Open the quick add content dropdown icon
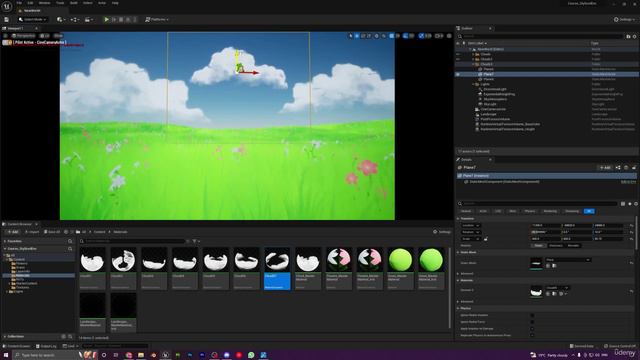The width and height of the screenshot is (640, 360). click(61, 19)
